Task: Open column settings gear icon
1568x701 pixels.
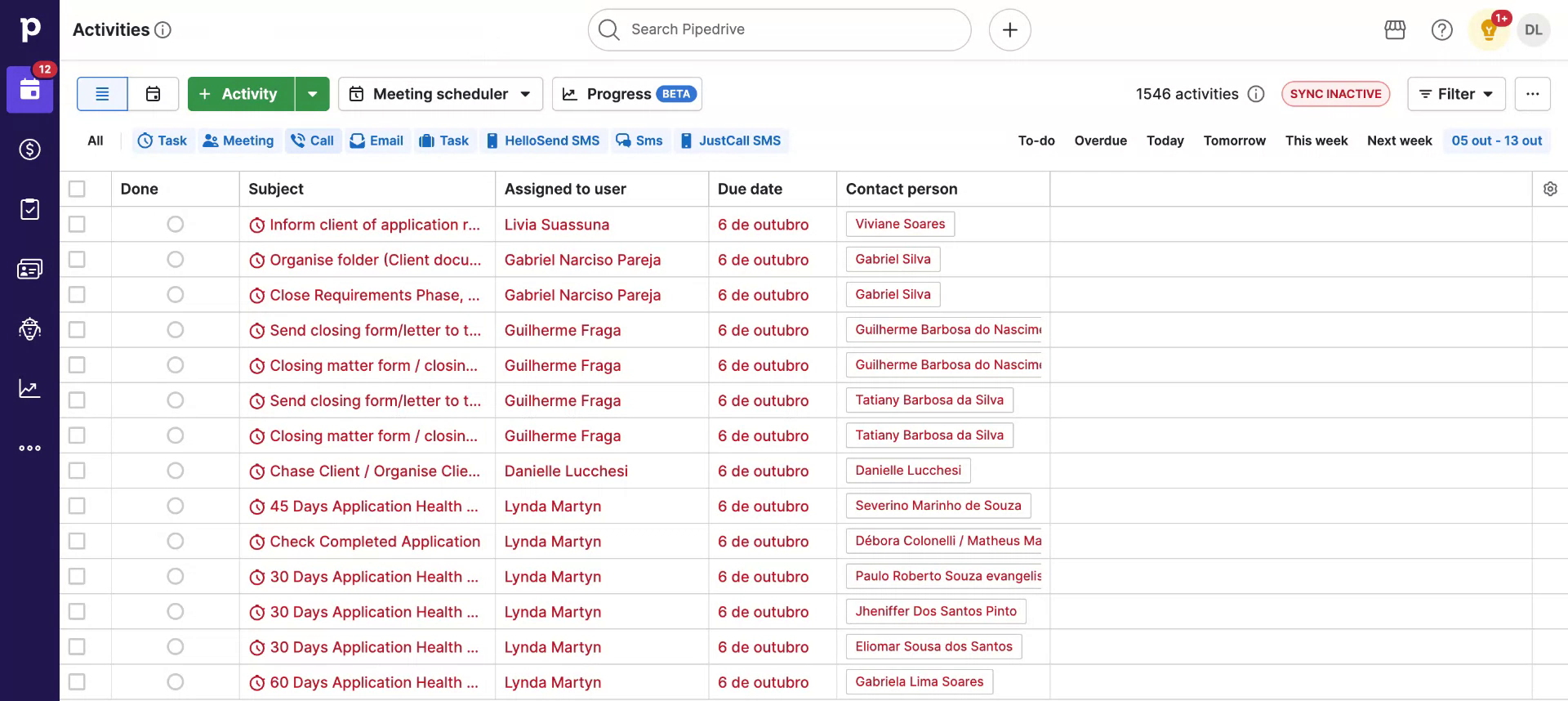Action: coord(1550,189)
